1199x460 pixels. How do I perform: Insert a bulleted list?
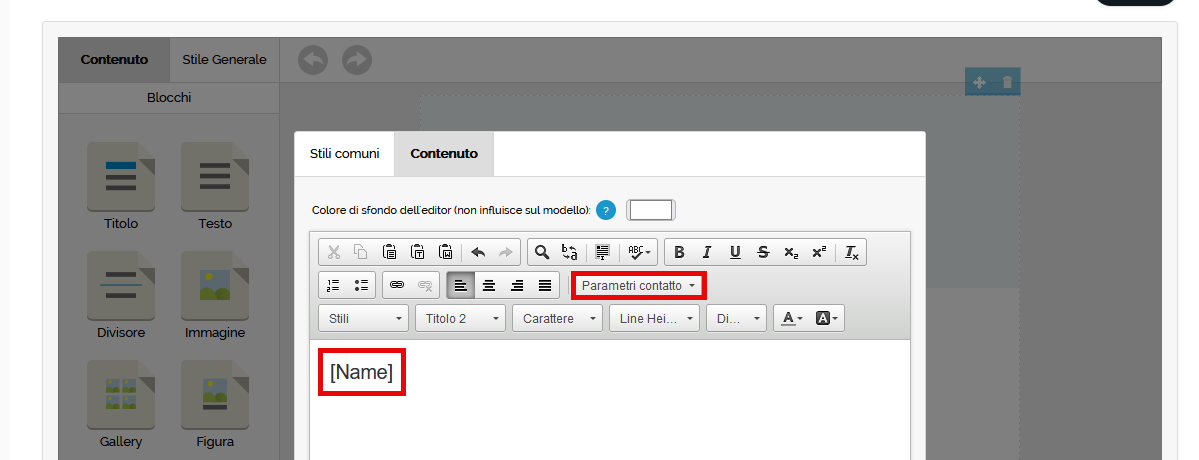coord(362,285)
